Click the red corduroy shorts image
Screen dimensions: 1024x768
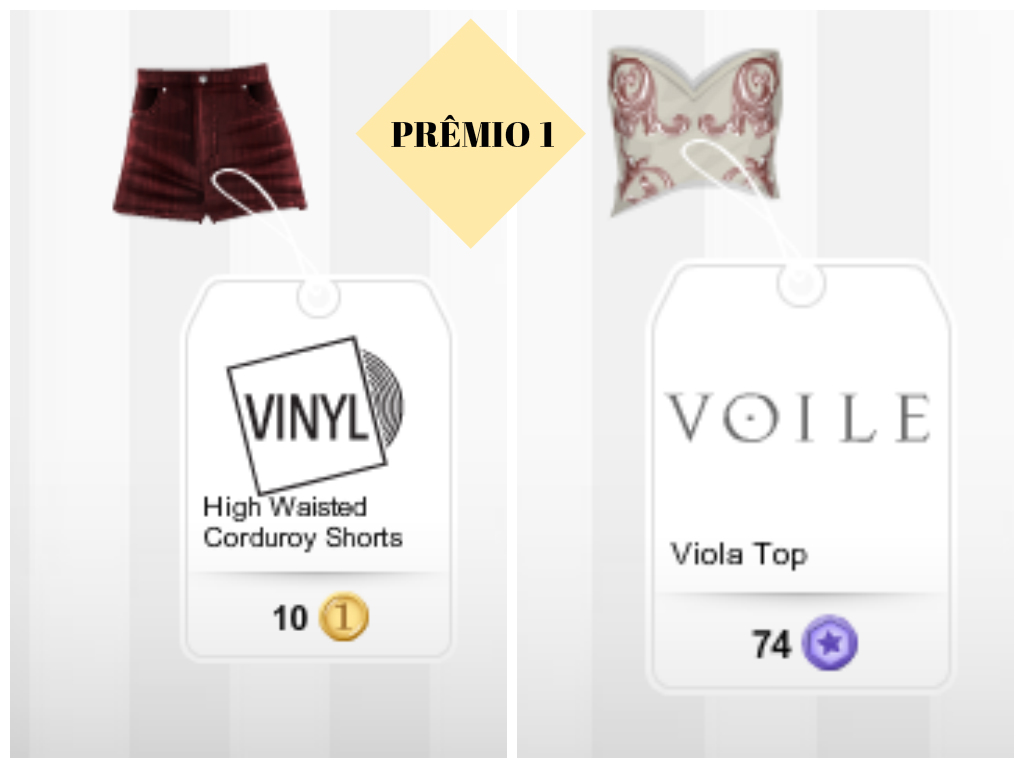[210, 143]
